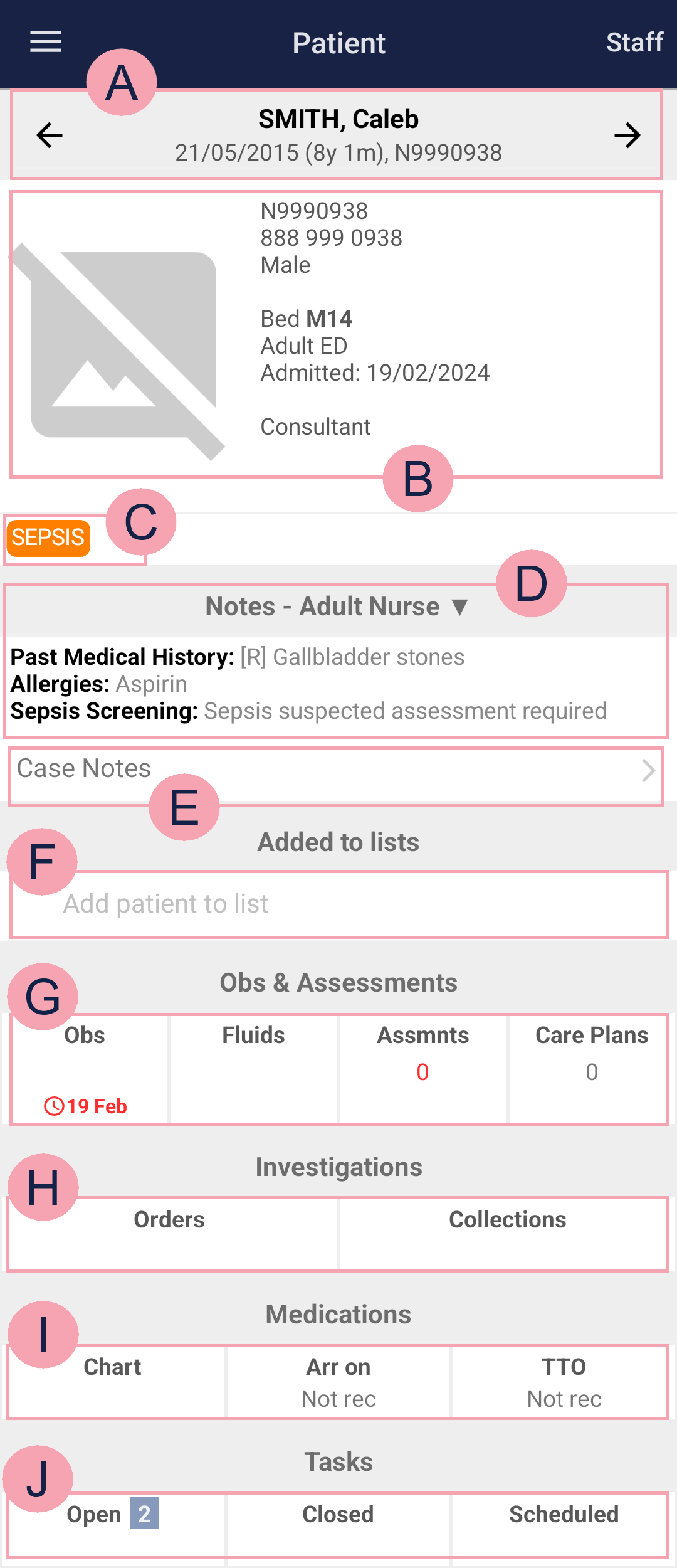
Task: Open the hamburger menu
Action: 46,42
